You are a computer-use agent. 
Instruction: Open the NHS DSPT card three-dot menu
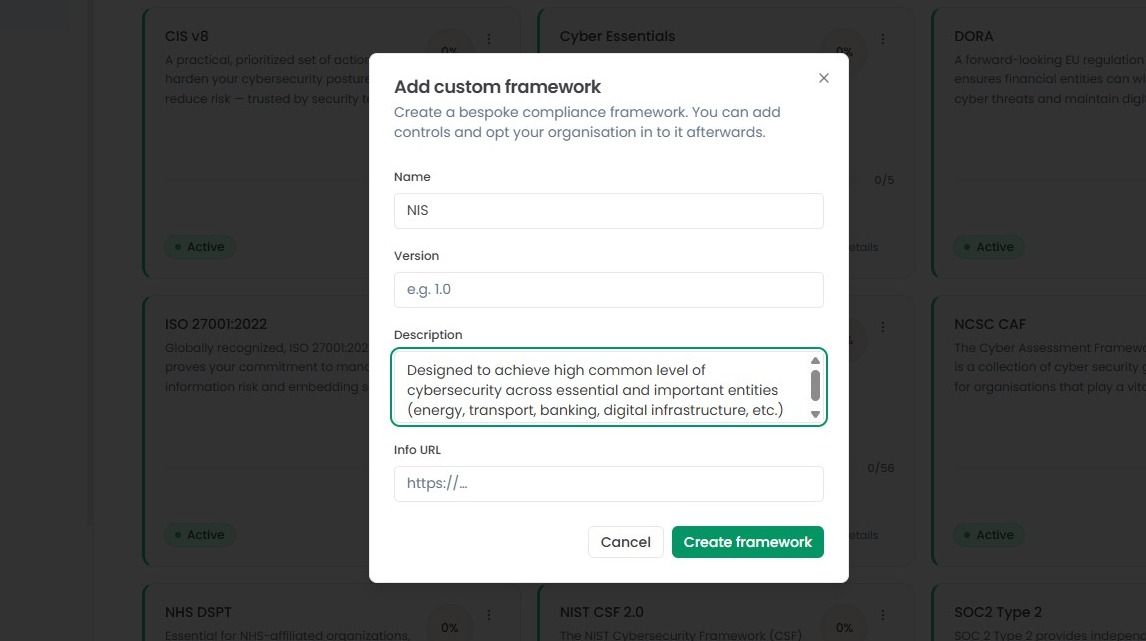pyautogui.click(x=489, y=615)
